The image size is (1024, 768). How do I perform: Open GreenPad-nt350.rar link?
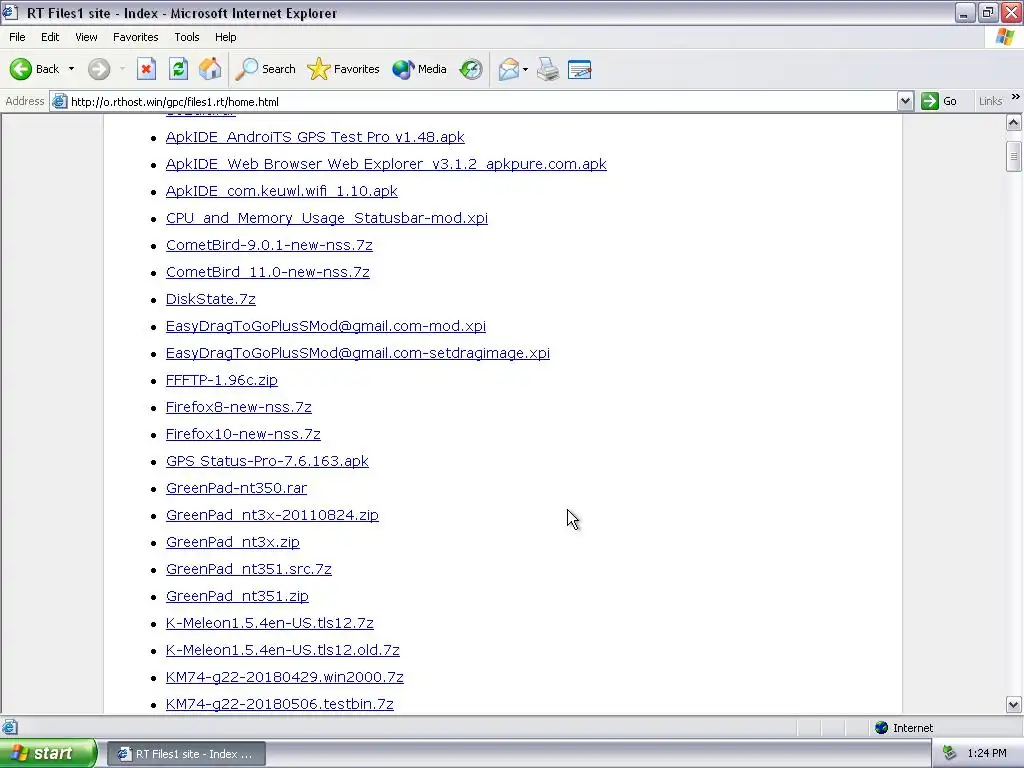click(x=236, y=488)
